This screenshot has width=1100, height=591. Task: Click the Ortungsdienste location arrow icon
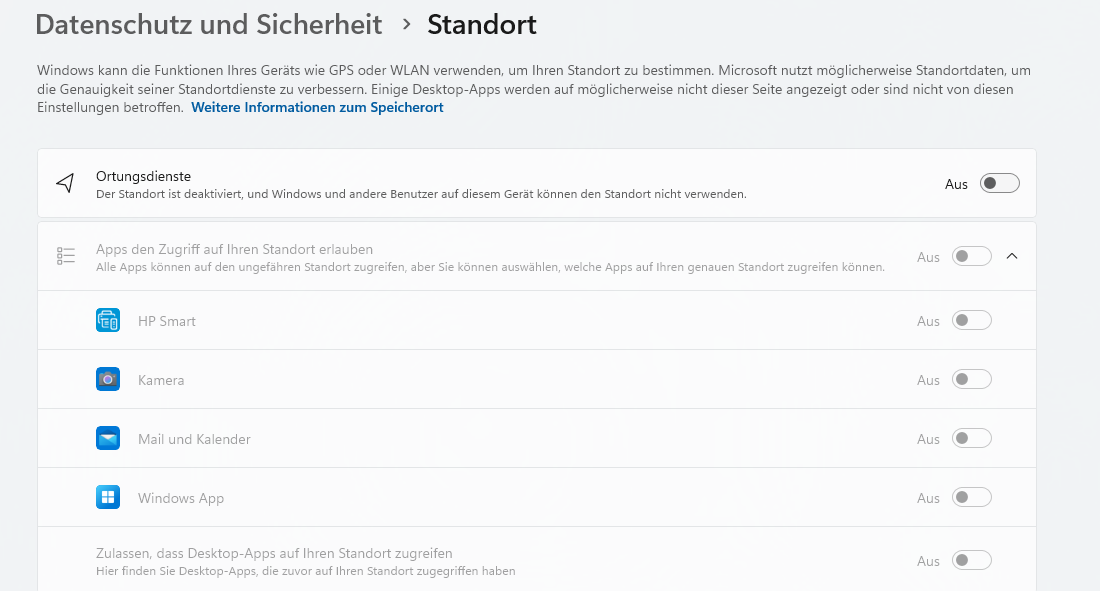[66, 183]
